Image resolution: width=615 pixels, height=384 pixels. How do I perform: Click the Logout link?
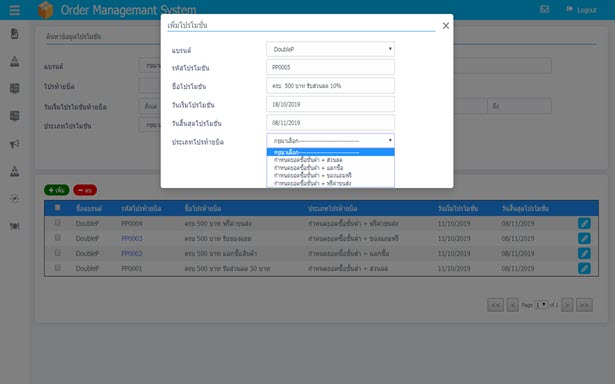tap(581, 10)
